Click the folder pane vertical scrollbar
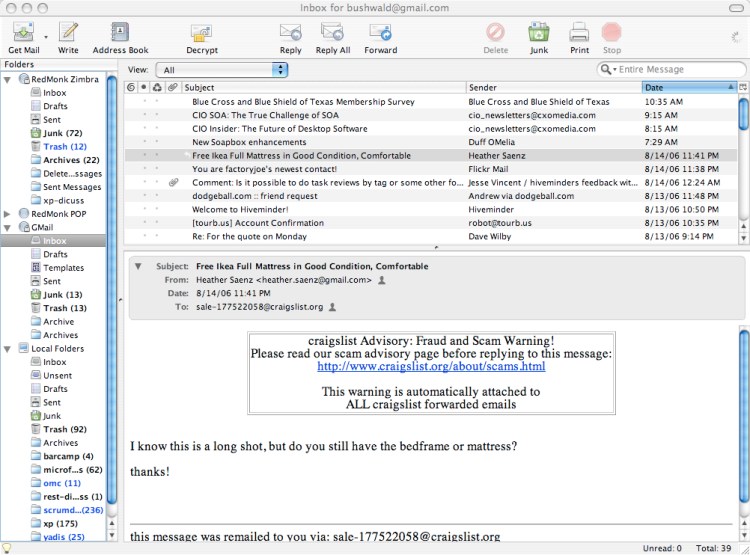This screenshot has width=750, height=555. (111, 289)
